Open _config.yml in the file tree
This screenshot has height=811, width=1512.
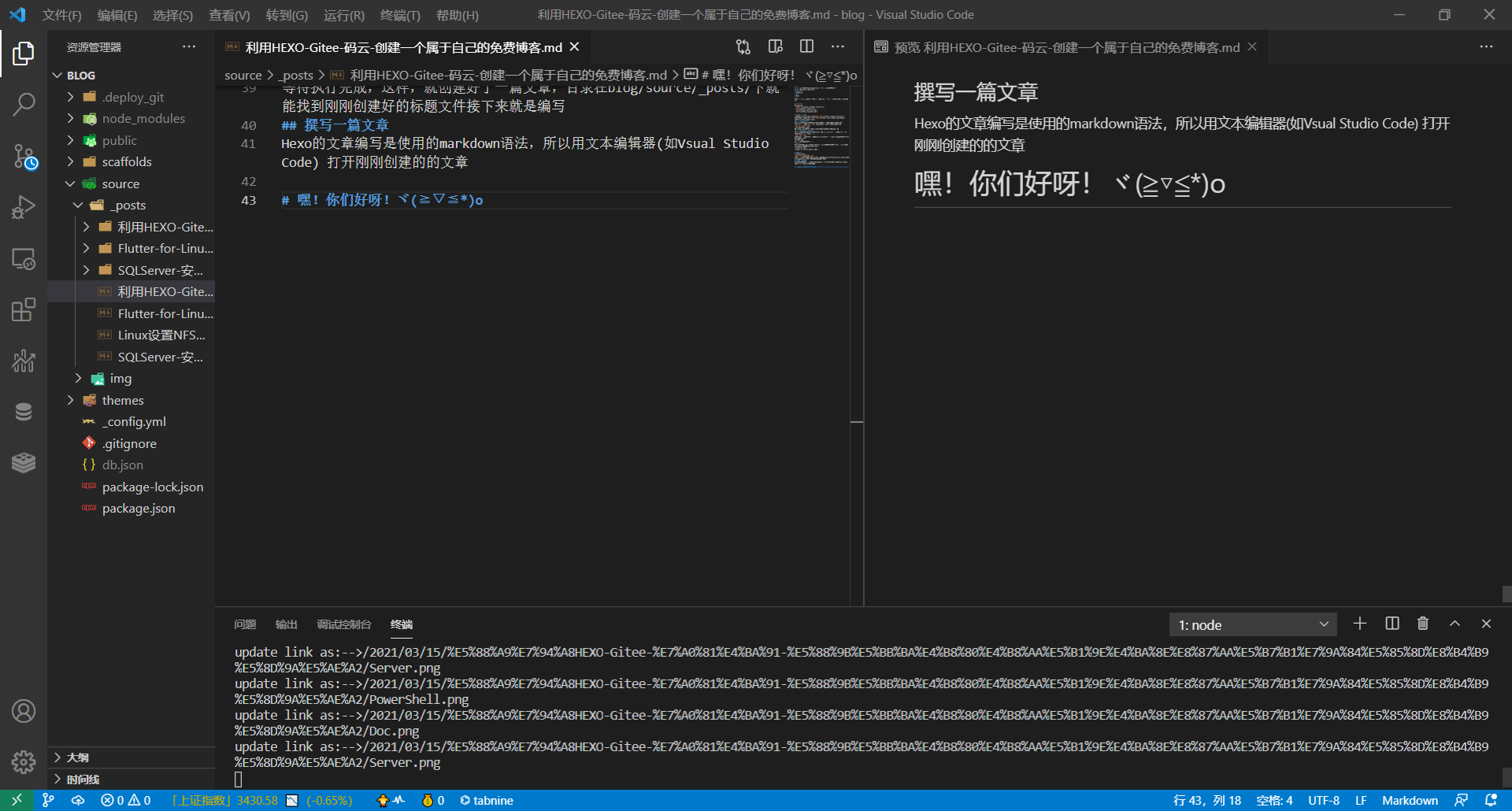[x=131, y=422]
